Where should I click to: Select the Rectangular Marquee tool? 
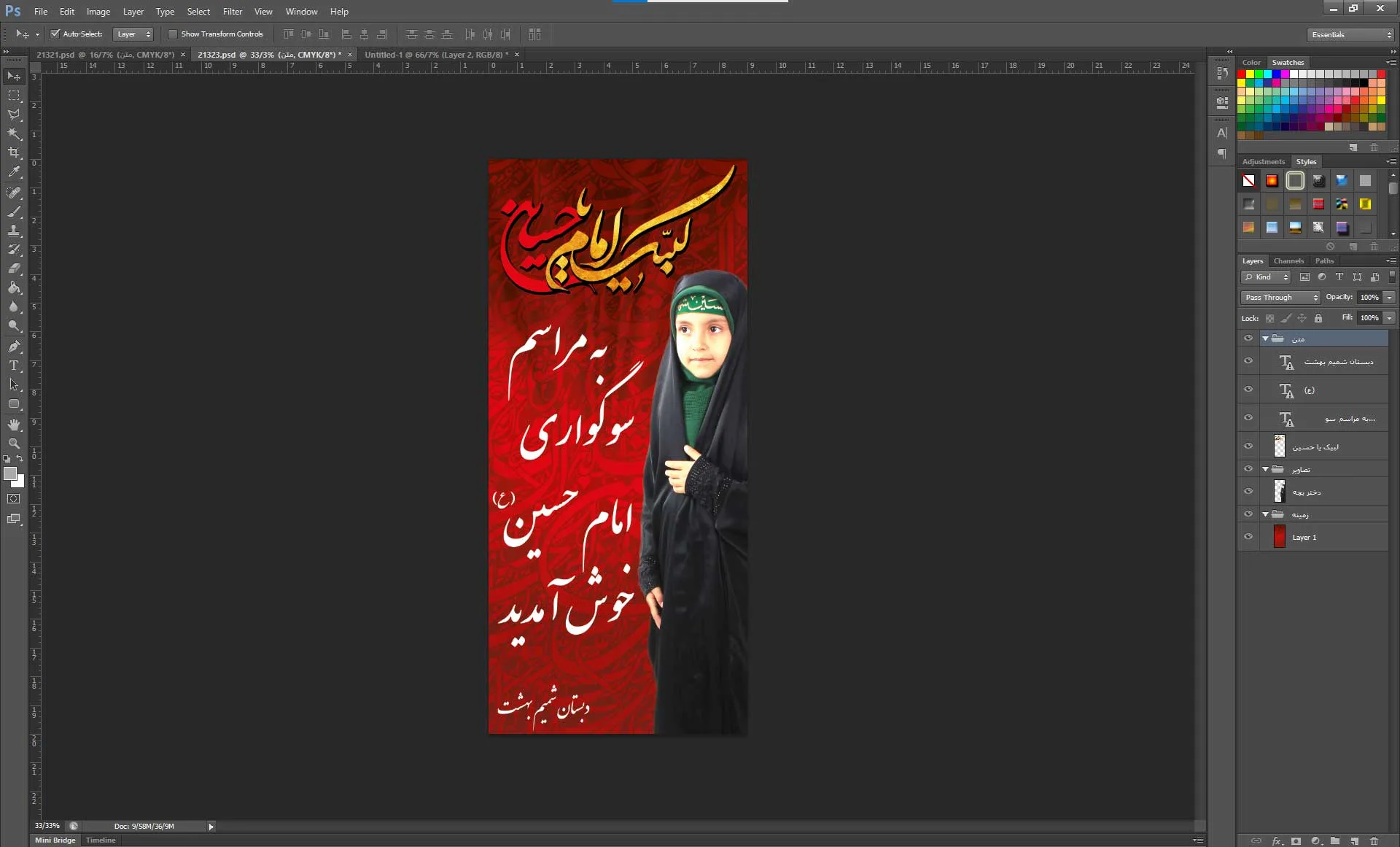pos(14,96)
